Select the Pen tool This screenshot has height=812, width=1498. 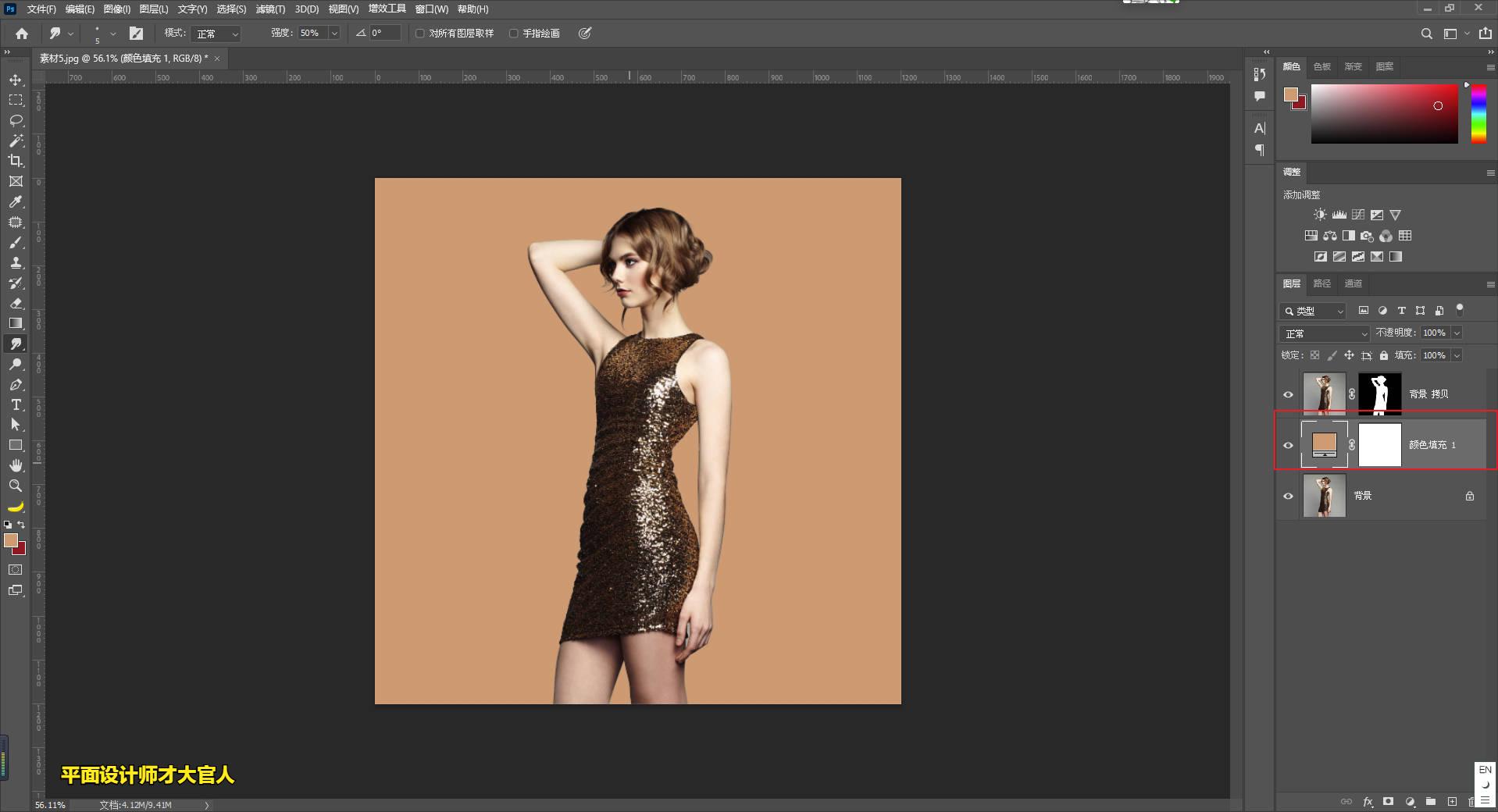16,385
